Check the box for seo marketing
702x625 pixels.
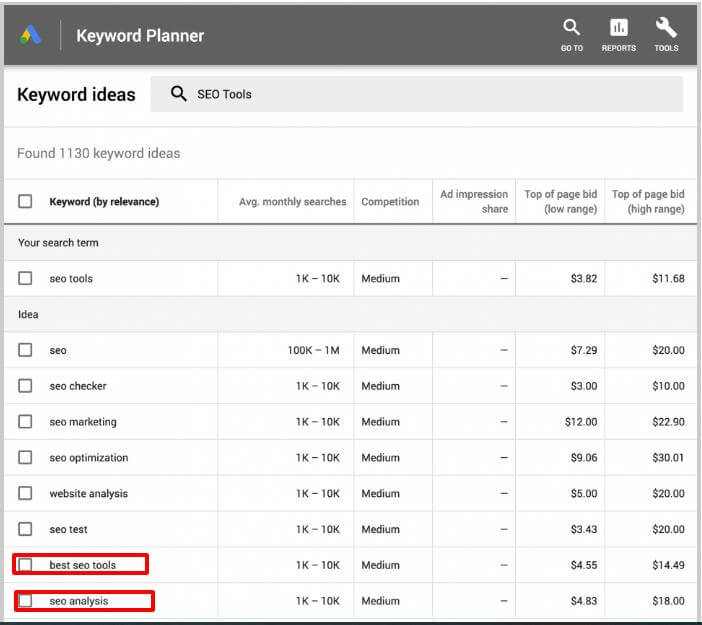25,421
